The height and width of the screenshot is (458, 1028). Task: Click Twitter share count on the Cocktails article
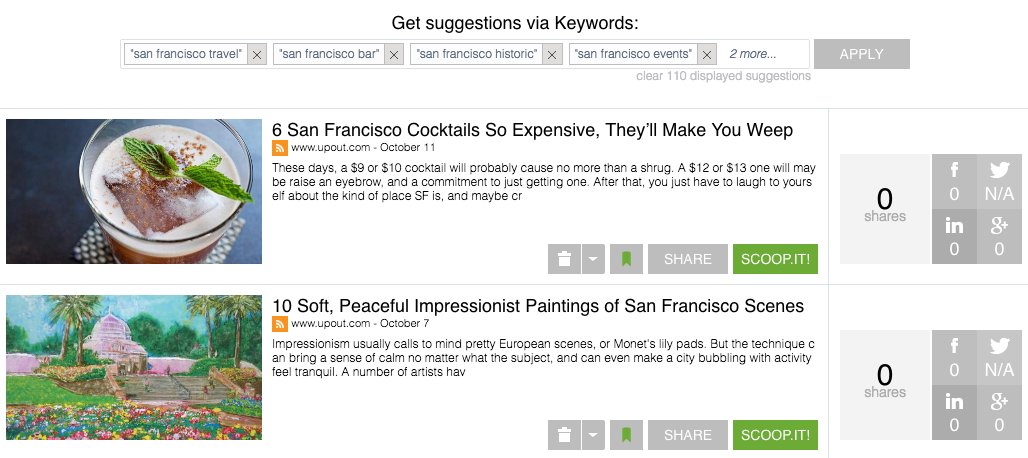tap(998, 181)
